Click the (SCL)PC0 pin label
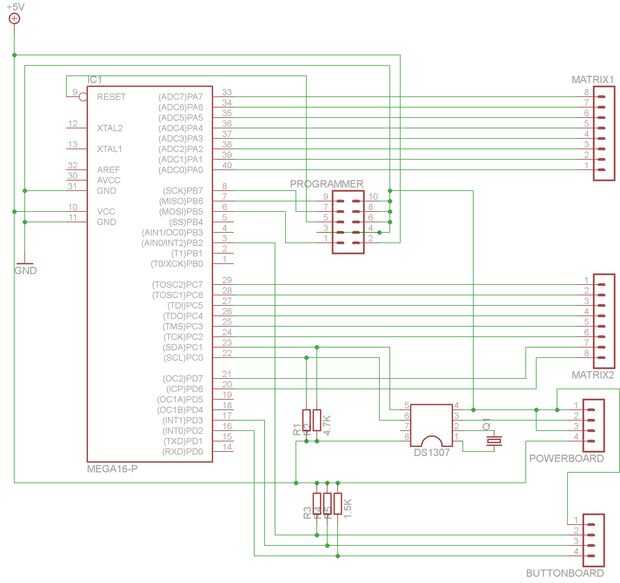Image resolution: width=620 pixels, height=583 pixels. click(183, 358)
